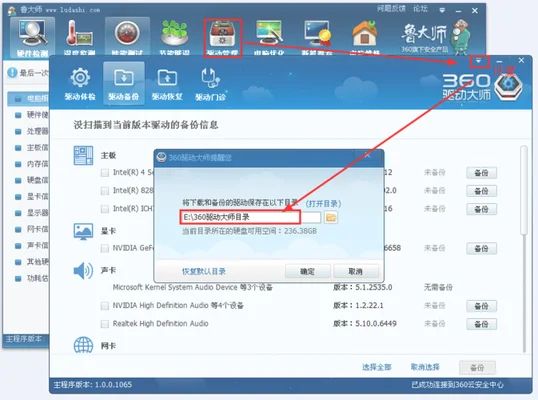This screenshot has height=400, width=538.
Task: Switch to the 驱动门诊 stethoscope tab
Action: [210, 84]
